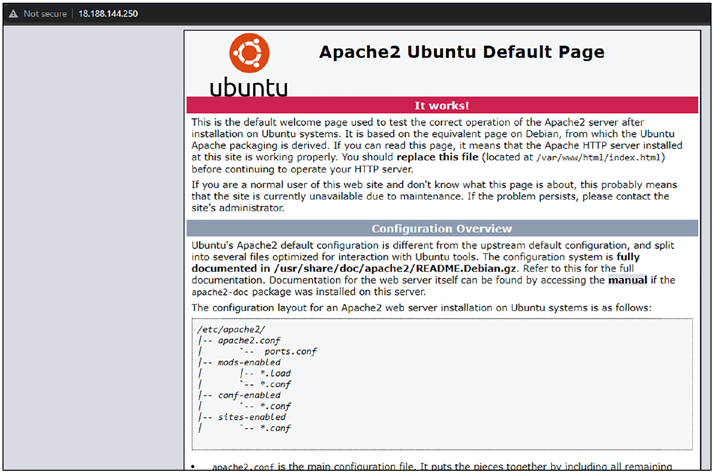This screenshot has height=473, width=714.
Task: Click the 'Apache2 Ubuntu Default Page' heading
Action: pyautogui.click(x=461, y=52)
